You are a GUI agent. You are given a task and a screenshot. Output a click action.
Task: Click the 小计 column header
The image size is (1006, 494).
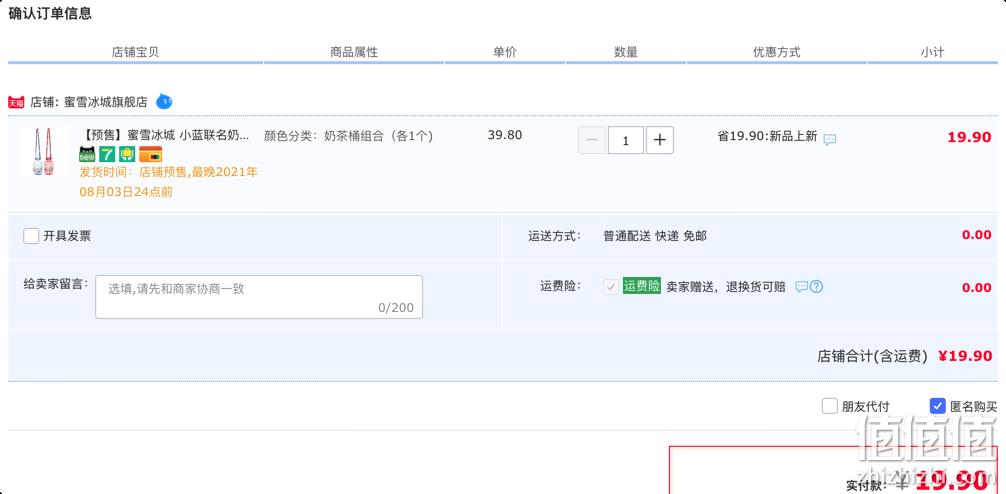click(932, 53)
